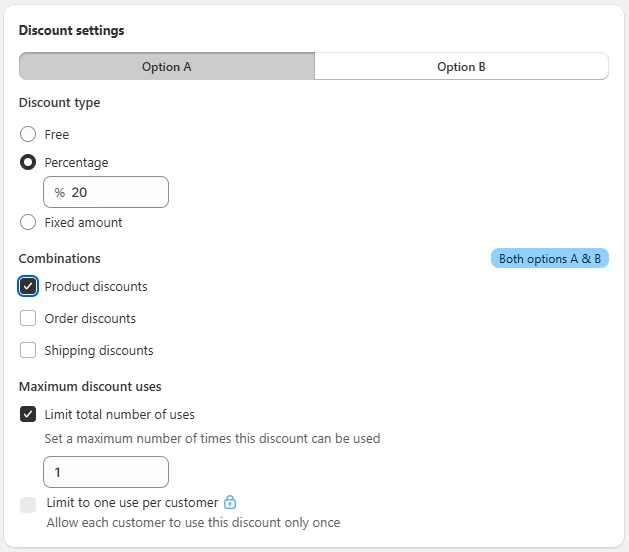Click the percentage value input field
The height and width of the screenshot is (552, 629).
(x=106, y=192)
